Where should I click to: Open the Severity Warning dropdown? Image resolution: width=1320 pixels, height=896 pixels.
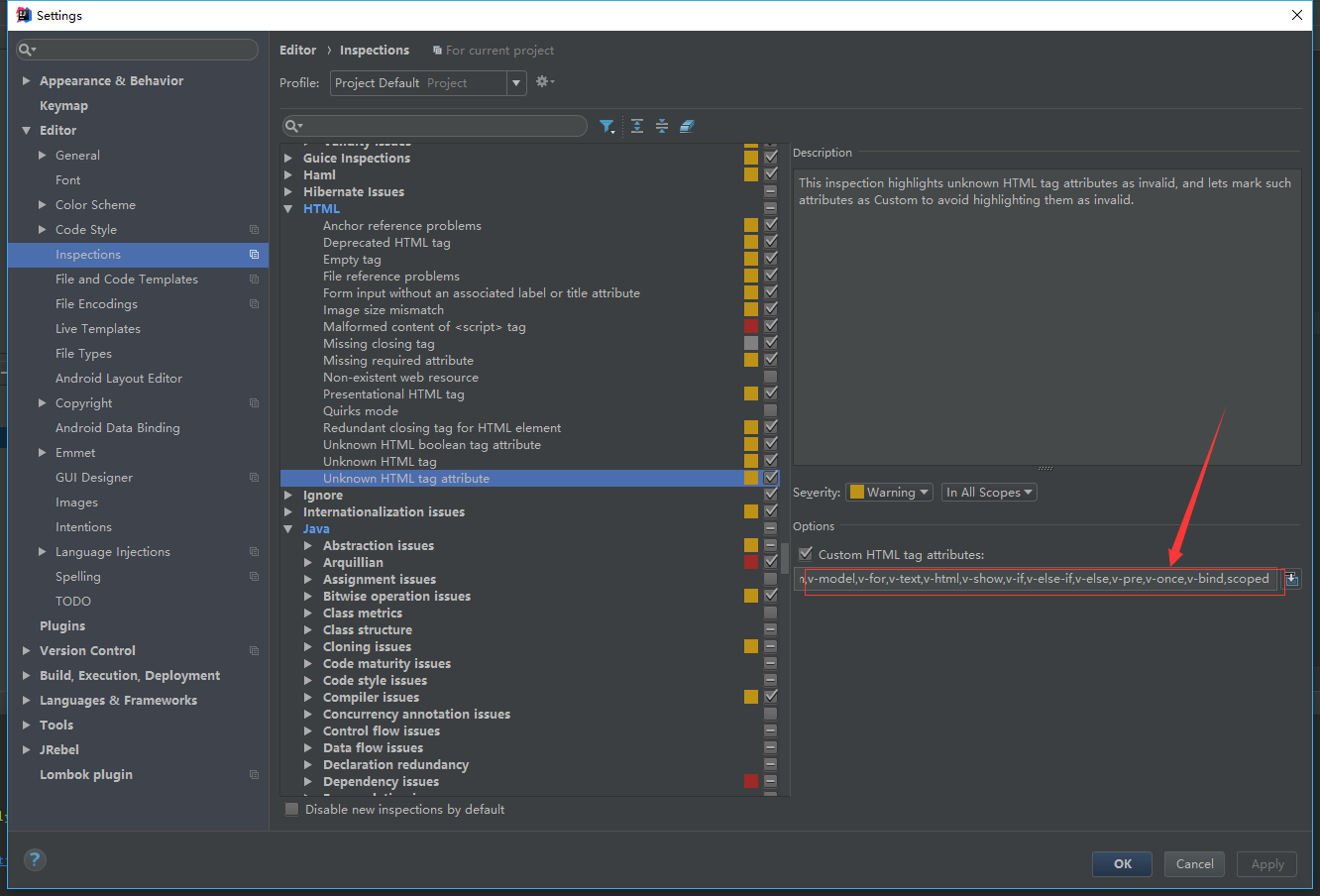(x=890, y=493)
